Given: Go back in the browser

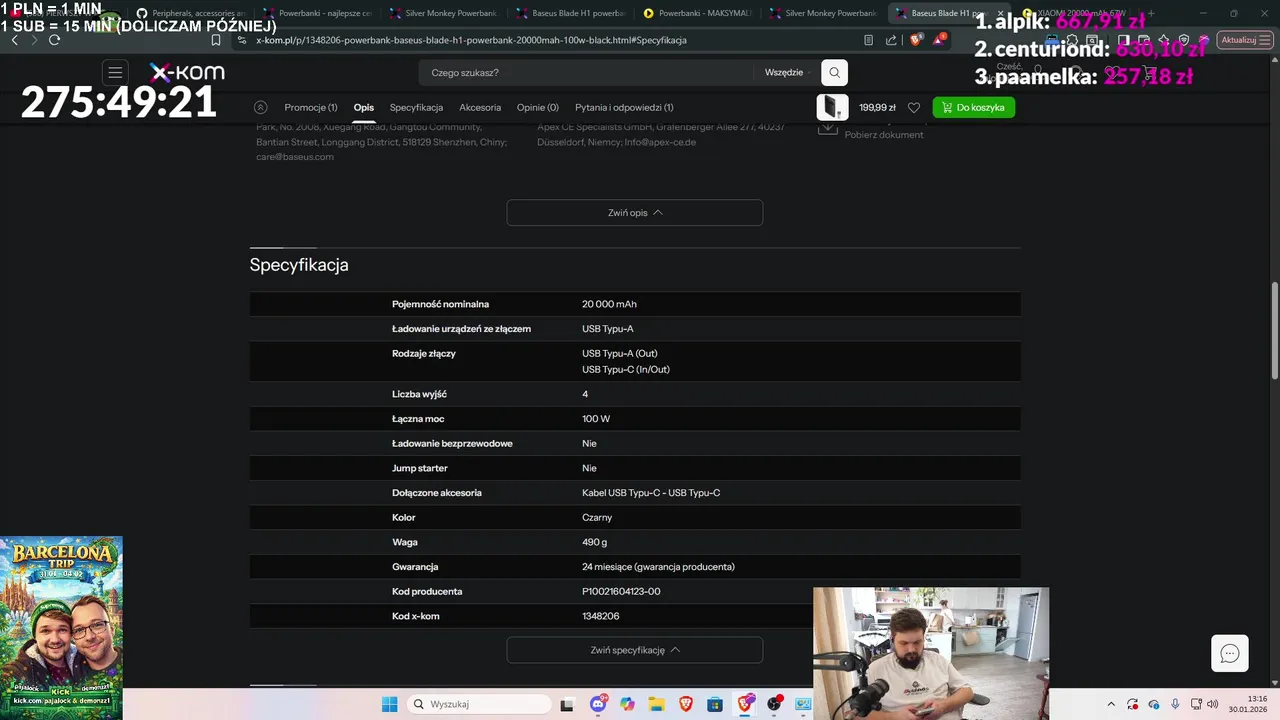Looking at the screenshot, I should [x=14, y=40].
